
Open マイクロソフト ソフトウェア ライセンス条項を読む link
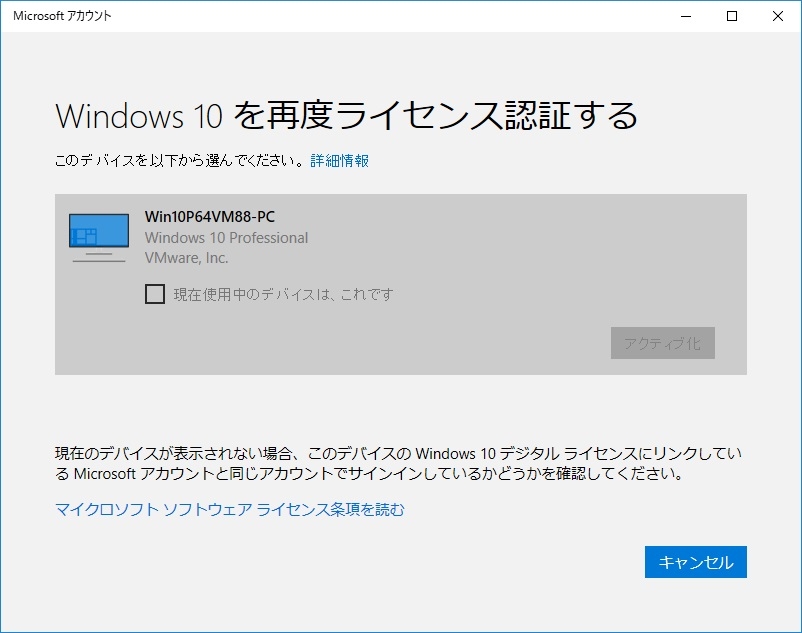230,509
